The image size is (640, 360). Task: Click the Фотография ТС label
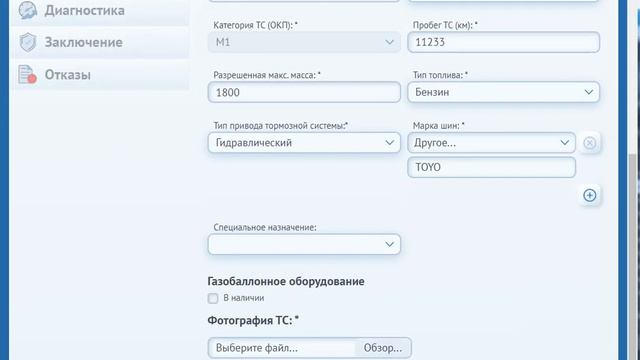pos(253,320)
